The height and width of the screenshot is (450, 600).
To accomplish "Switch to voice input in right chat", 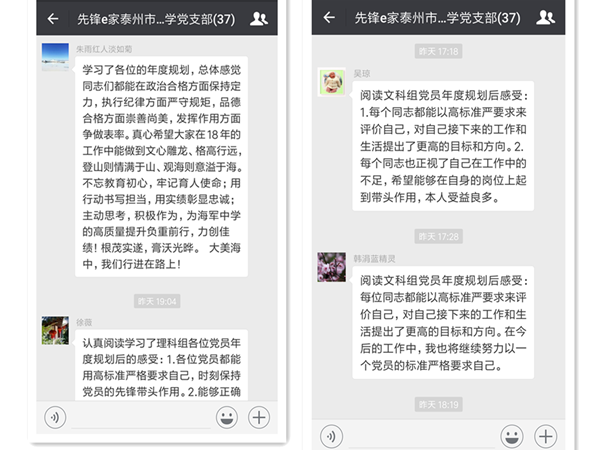I will pyautogui.click(x=331, y=436).
